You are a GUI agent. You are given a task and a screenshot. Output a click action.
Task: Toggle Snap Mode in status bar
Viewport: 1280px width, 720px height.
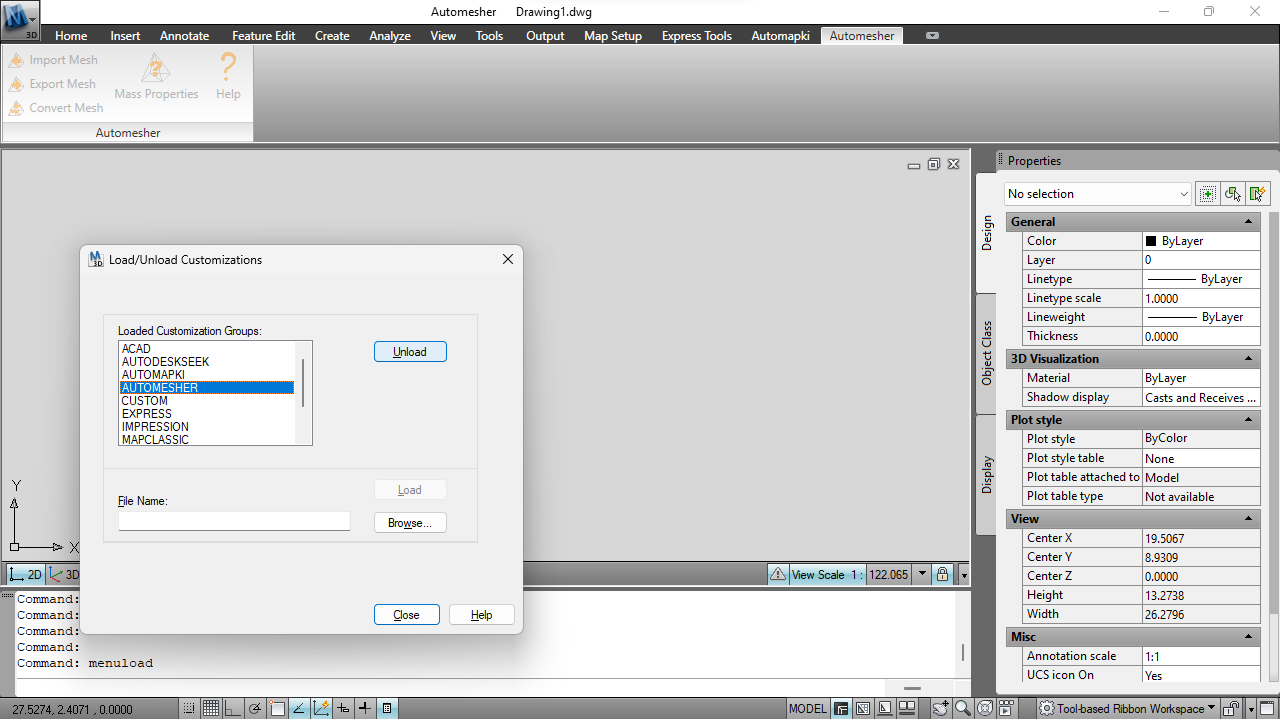pyautogui.click(x=189, y=709)
